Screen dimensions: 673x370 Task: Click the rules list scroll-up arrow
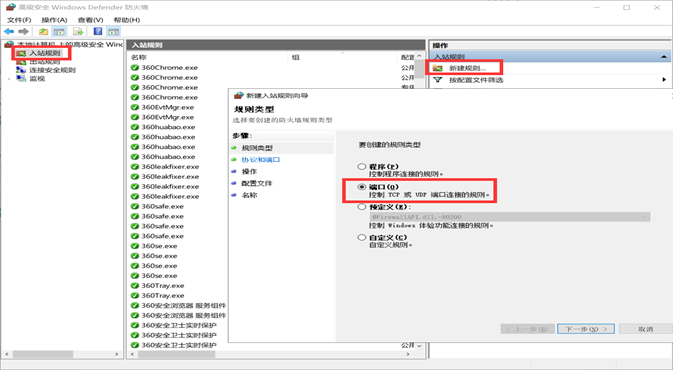click(x=419, y=57)
